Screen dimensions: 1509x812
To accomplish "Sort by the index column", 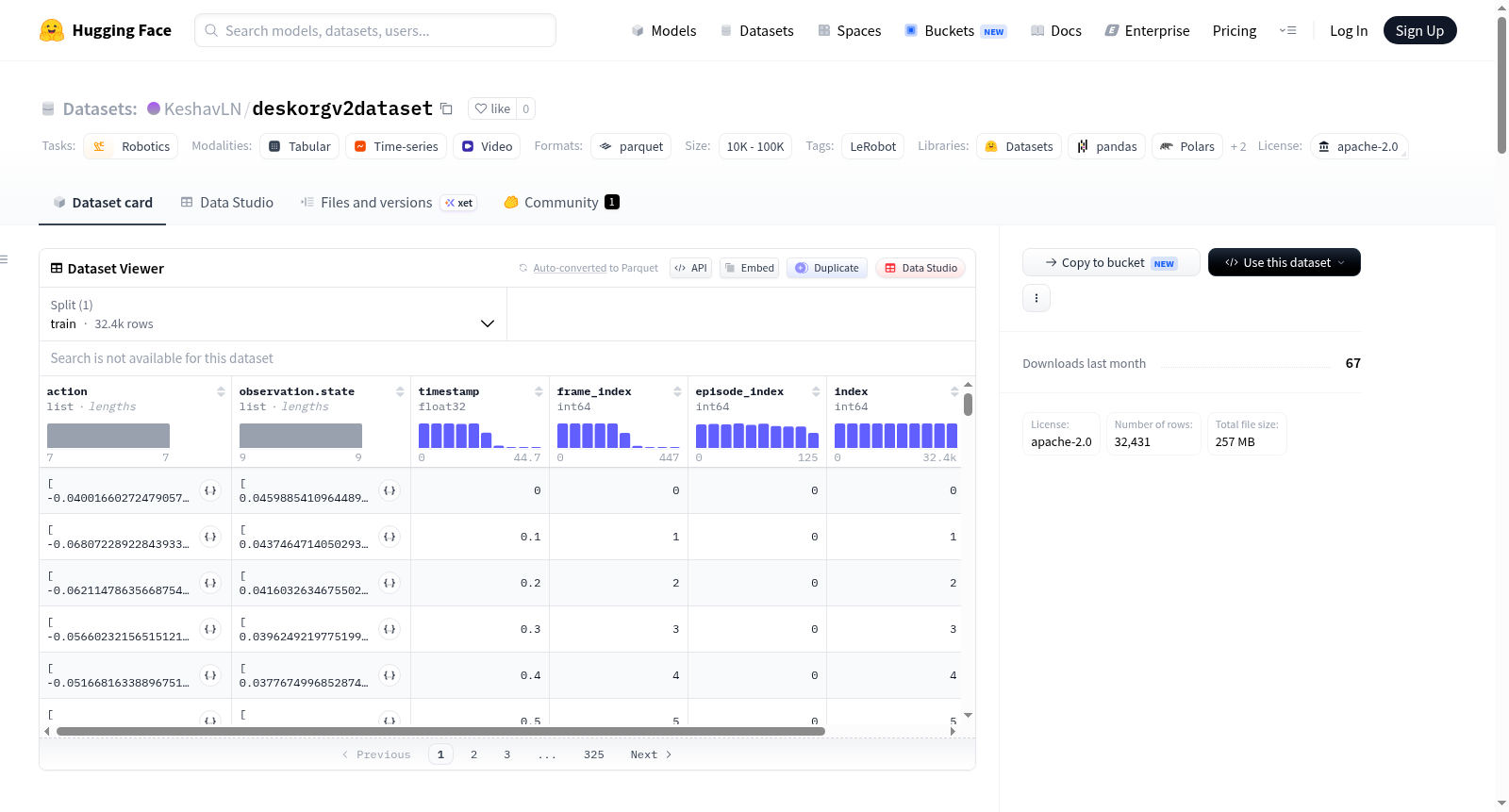I will [954, 391].
